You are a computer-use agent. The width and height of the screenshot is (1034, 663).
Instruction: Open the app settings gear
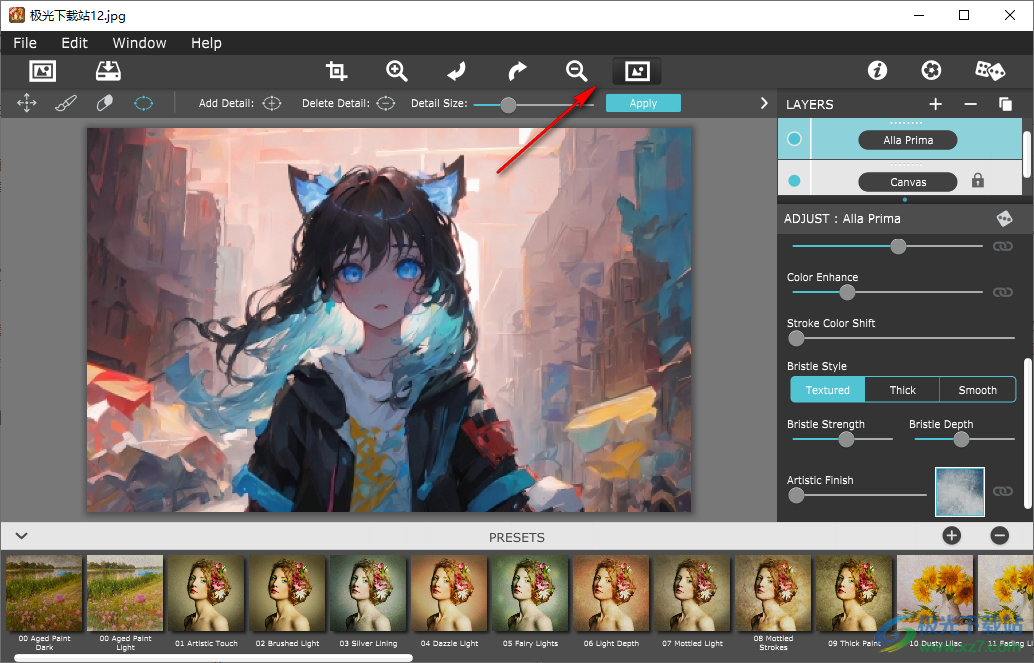point(931,70)
